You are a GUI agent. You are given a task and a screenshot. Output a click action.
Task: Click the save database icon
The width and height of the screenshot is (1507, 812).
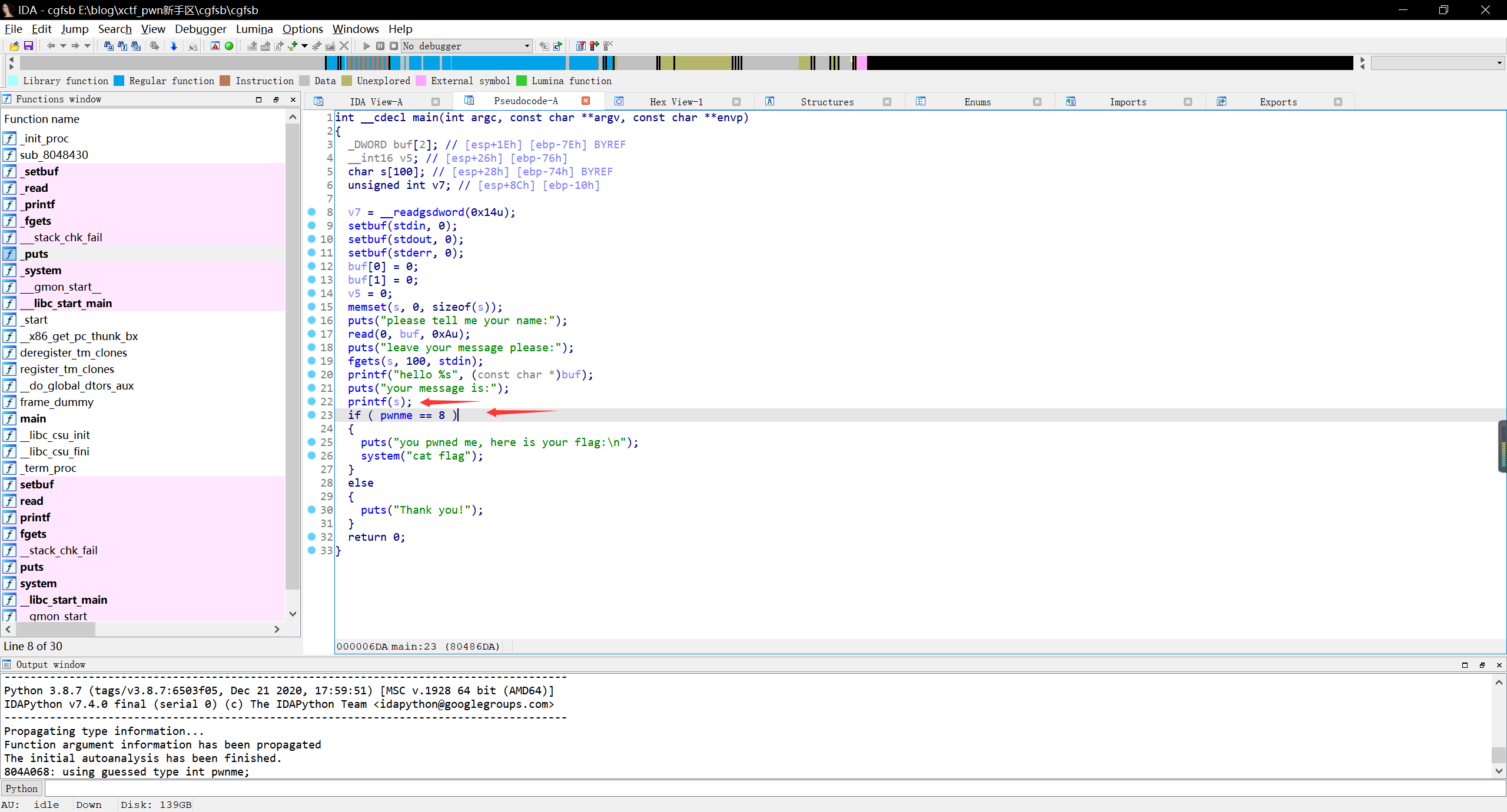[28, 46]
